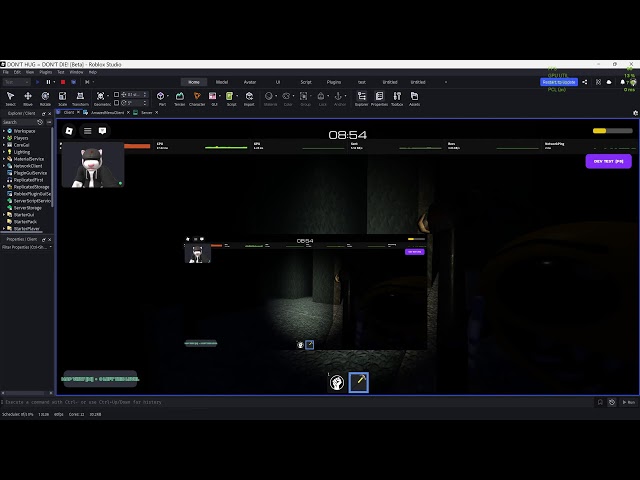Screen dimensions: 640x480
Task: Click the Geometric collisions icon
Action: 100,98
